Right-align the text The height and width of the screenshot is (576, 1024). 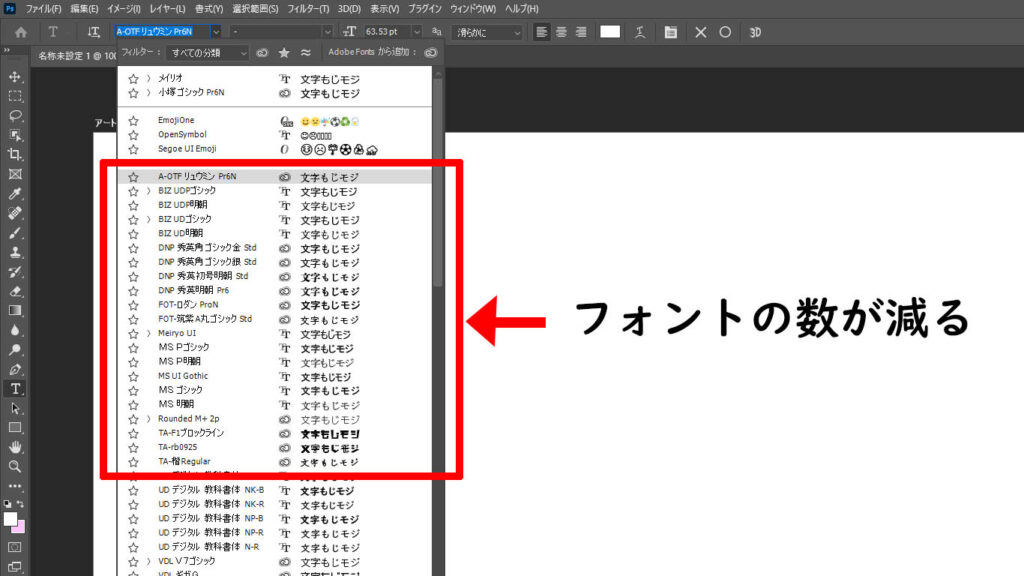581,32
